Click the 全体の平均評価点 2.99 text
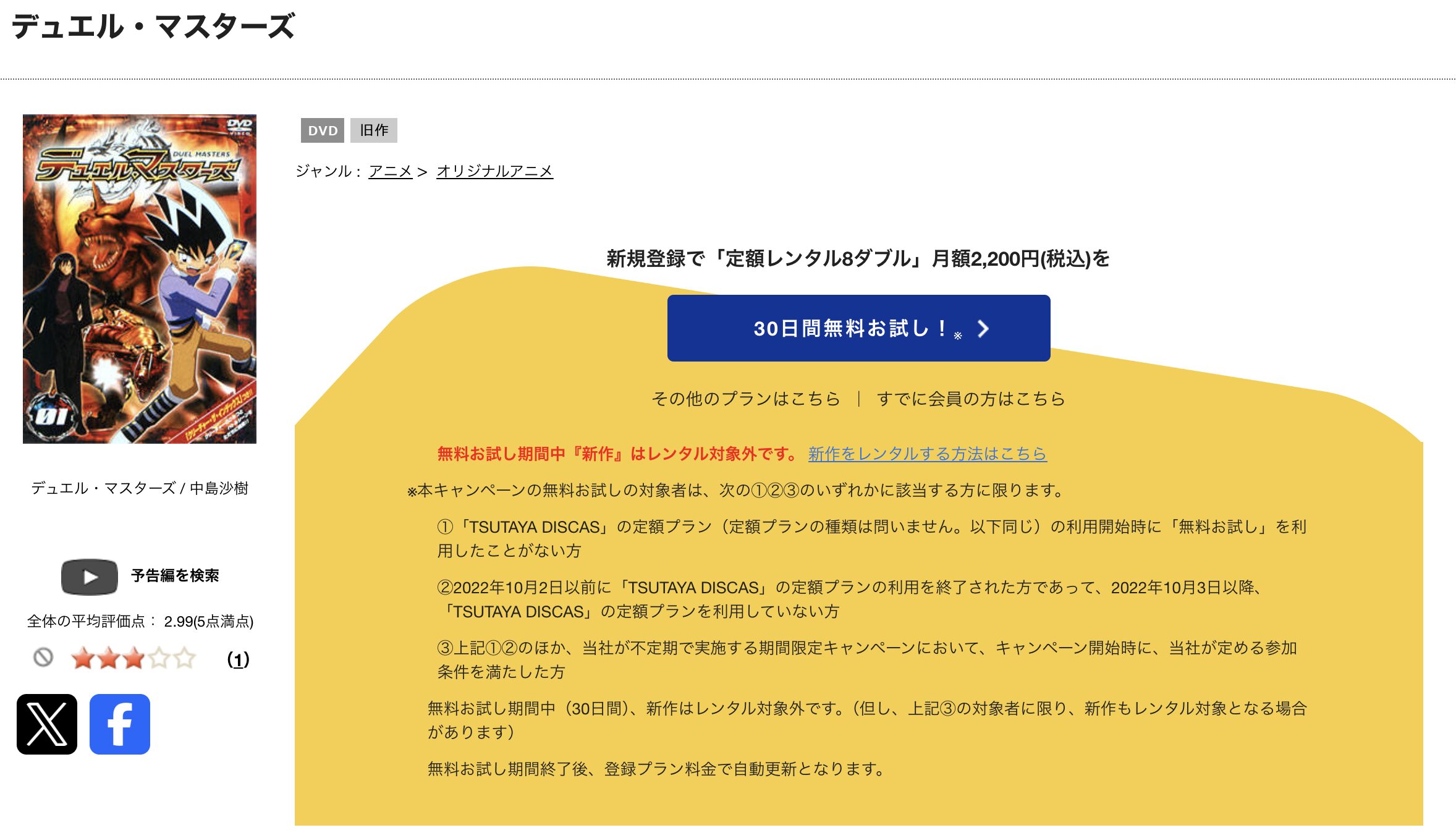 point(140,621)
